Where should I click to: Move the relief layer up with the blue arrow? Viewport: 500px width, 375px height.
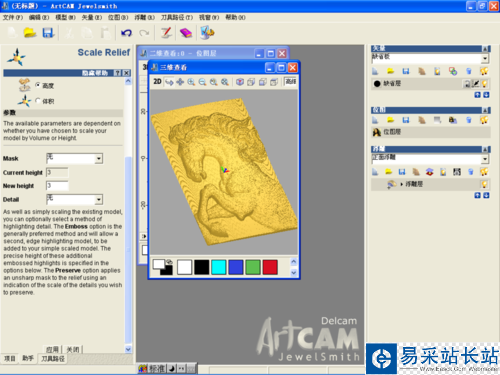coord(478,195)
